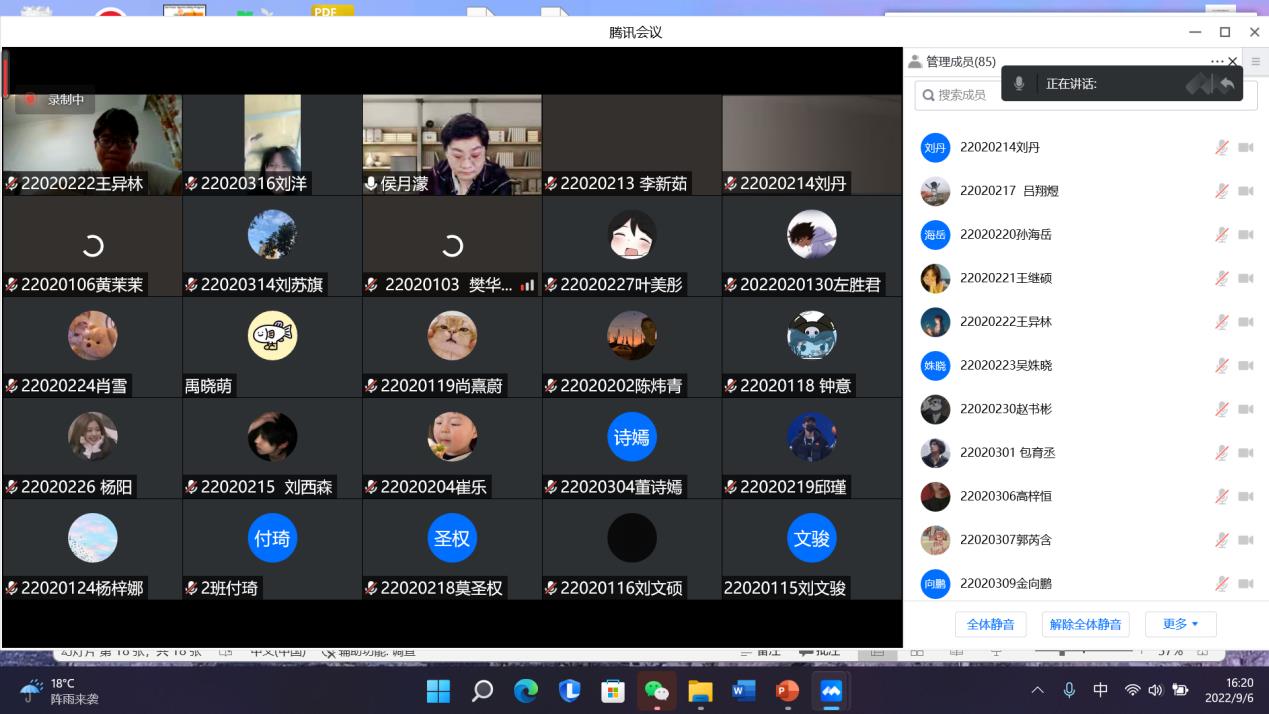Select the 22020202陈炜青 video tile
The width and height of the screenshot is (1269, 714).
pos(632,347)
